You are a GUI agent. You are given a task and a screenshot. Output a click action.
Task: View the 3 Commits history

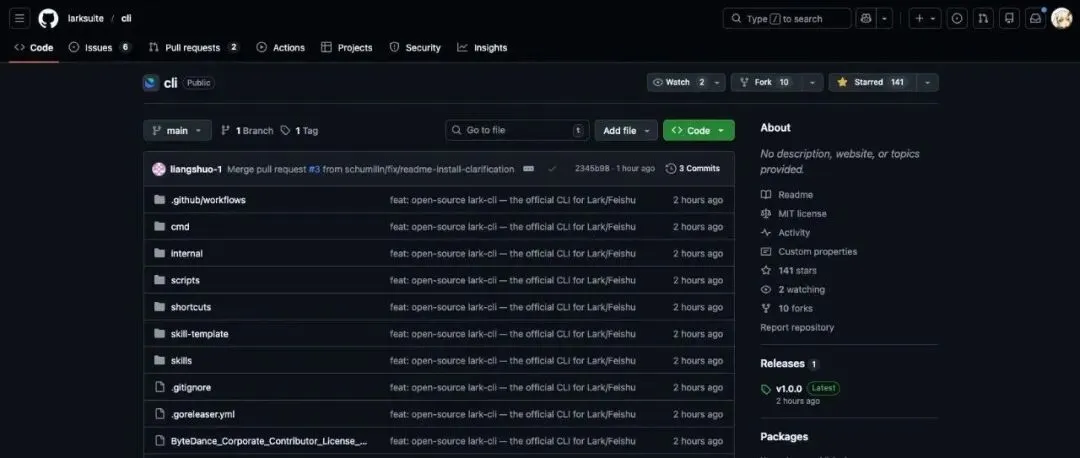coord(693,169)
